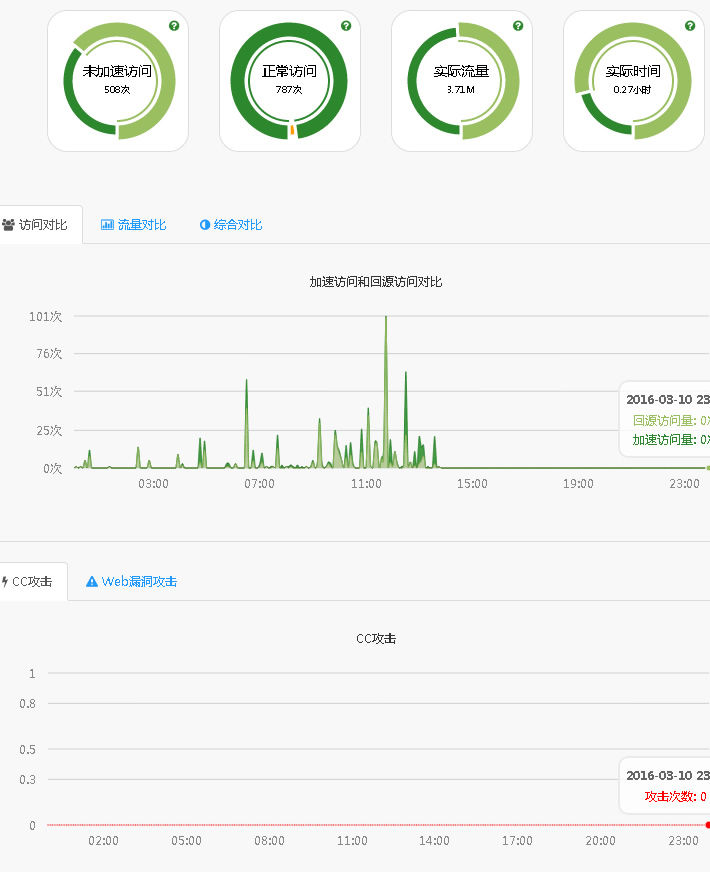Click the chart title 加速访问和回源访问对比
The height and width of the screenshot is (872, 710).
click(x=376, y=282)
